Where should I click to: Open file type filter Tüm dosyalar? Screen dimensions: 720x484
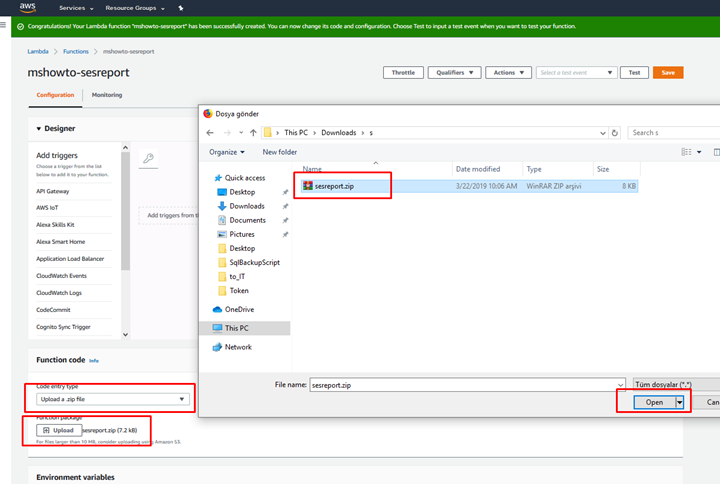676,385
